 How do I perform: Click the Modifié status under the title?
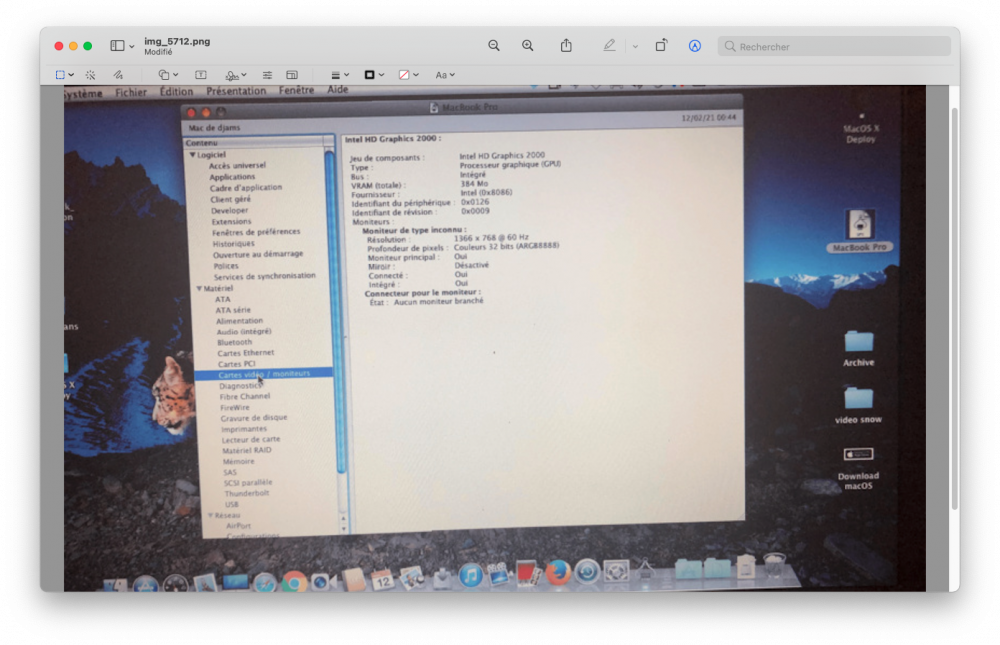click(158, 52)
